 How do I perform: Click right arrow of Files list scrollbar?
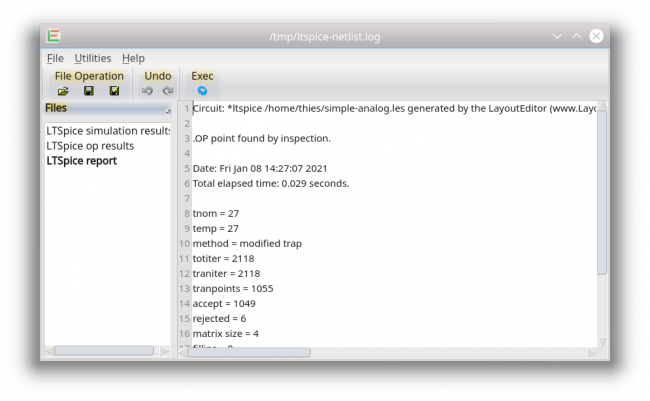165,351
